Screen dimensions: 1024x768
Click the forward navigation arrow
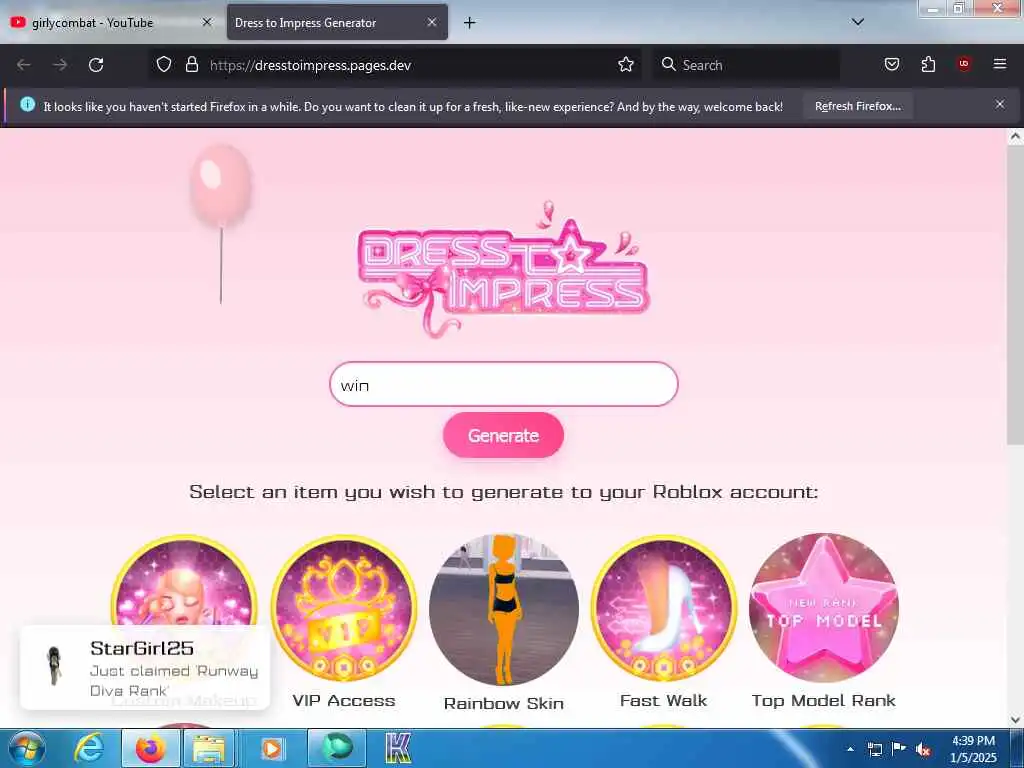click(60, 65)
